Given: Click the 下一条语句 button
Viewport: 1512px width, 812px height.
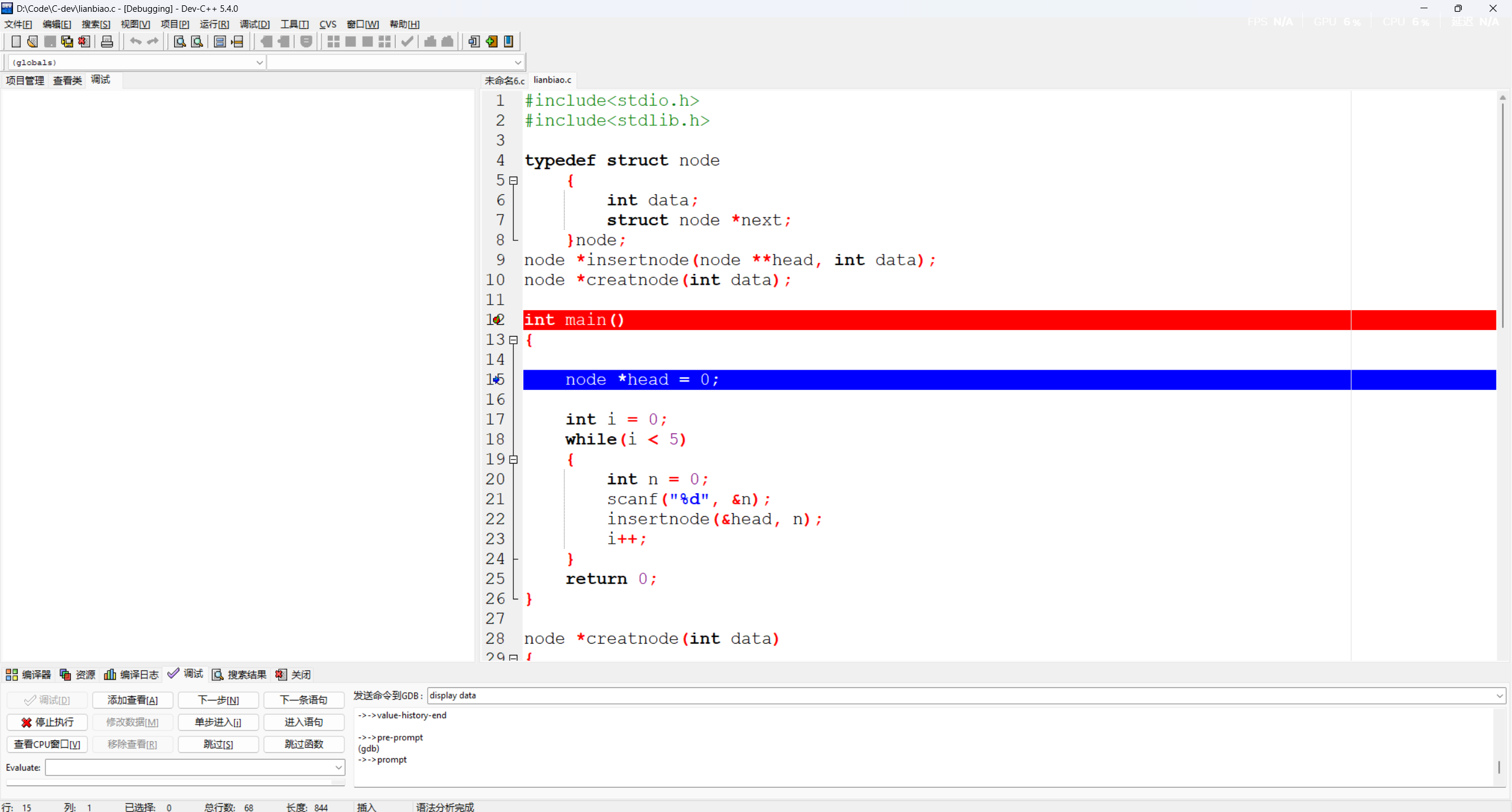Looking at the screenshot, I should coord(304,700).
